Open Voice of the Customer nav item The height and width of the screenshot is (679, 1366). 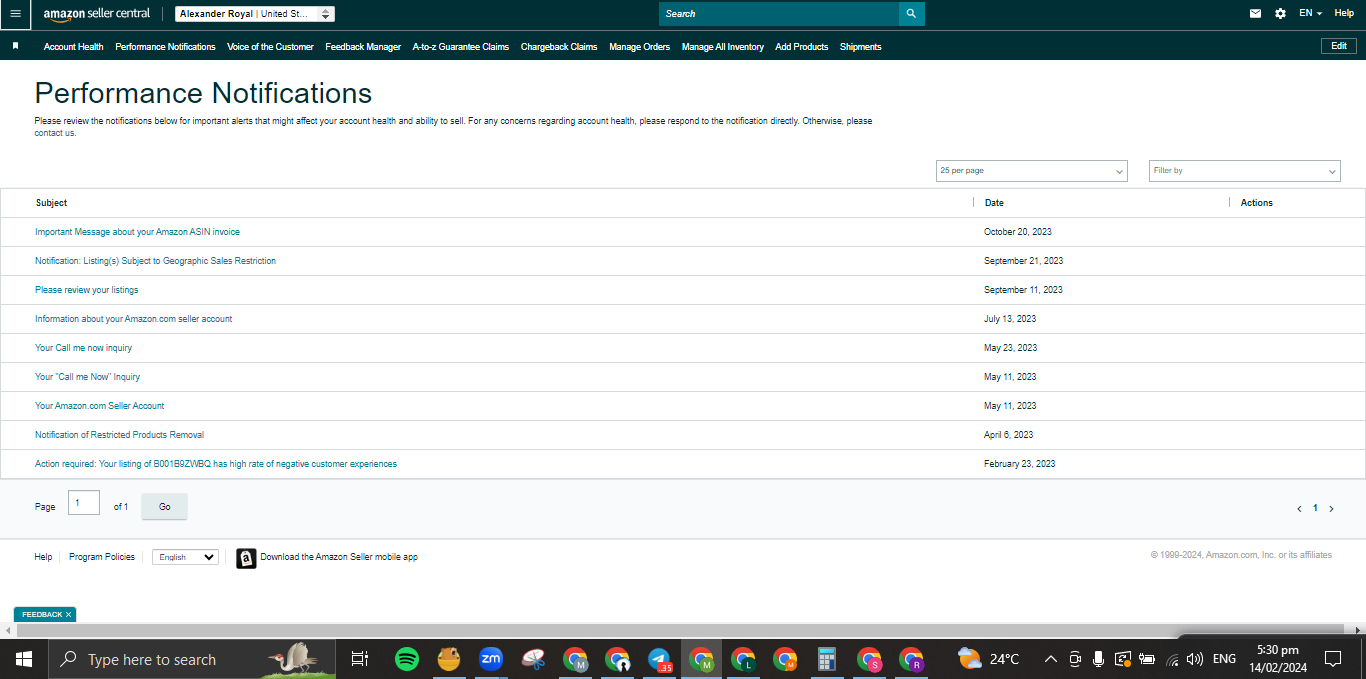270,47
